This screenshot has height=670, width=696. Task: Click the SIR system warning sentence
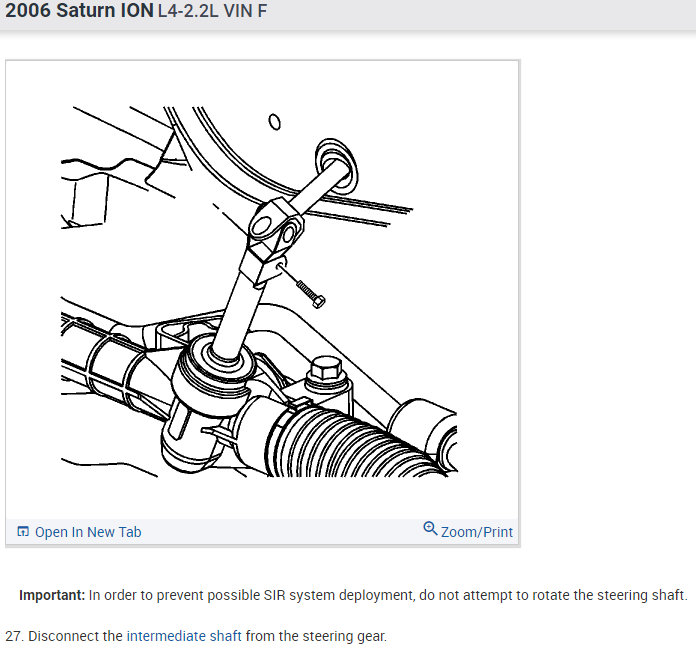[x=388, y=595]
